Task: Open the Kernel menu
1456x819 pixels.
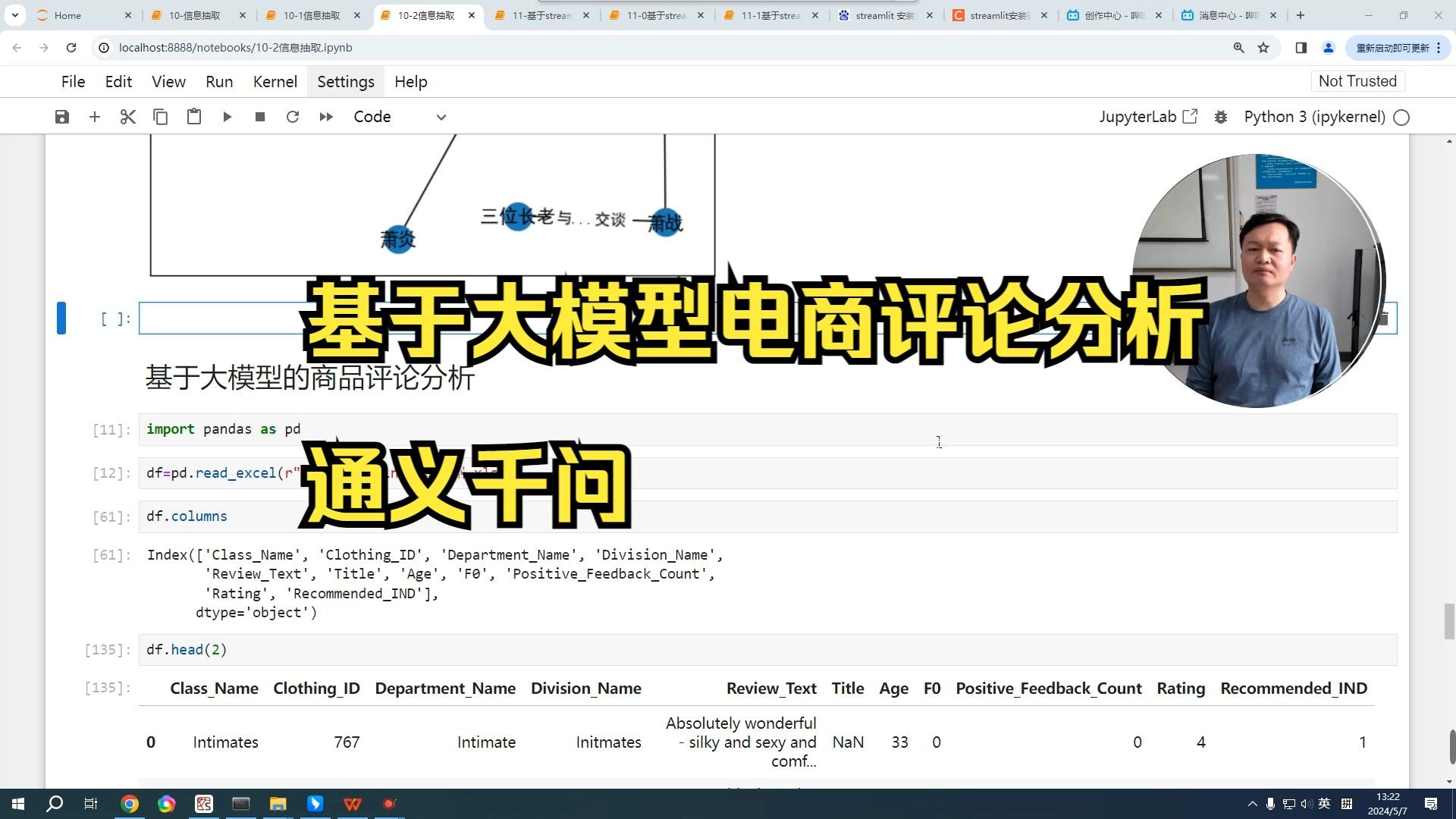Action: 275,82
